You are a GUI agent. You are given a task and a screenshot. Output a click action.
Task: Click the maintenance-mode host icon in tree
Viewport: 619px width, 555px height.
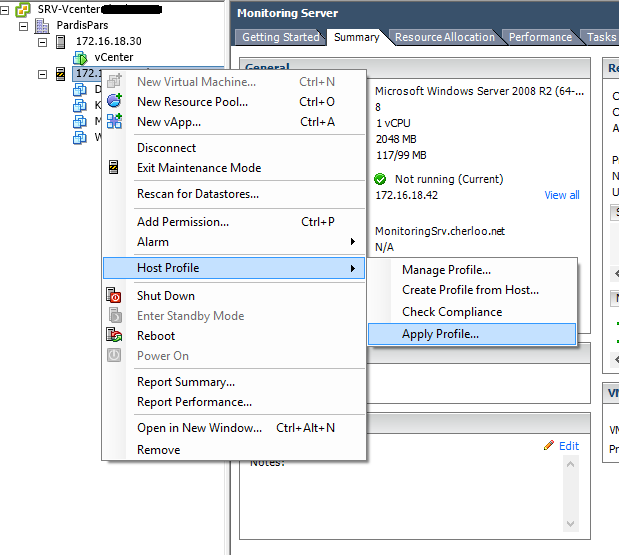(60, 74)
